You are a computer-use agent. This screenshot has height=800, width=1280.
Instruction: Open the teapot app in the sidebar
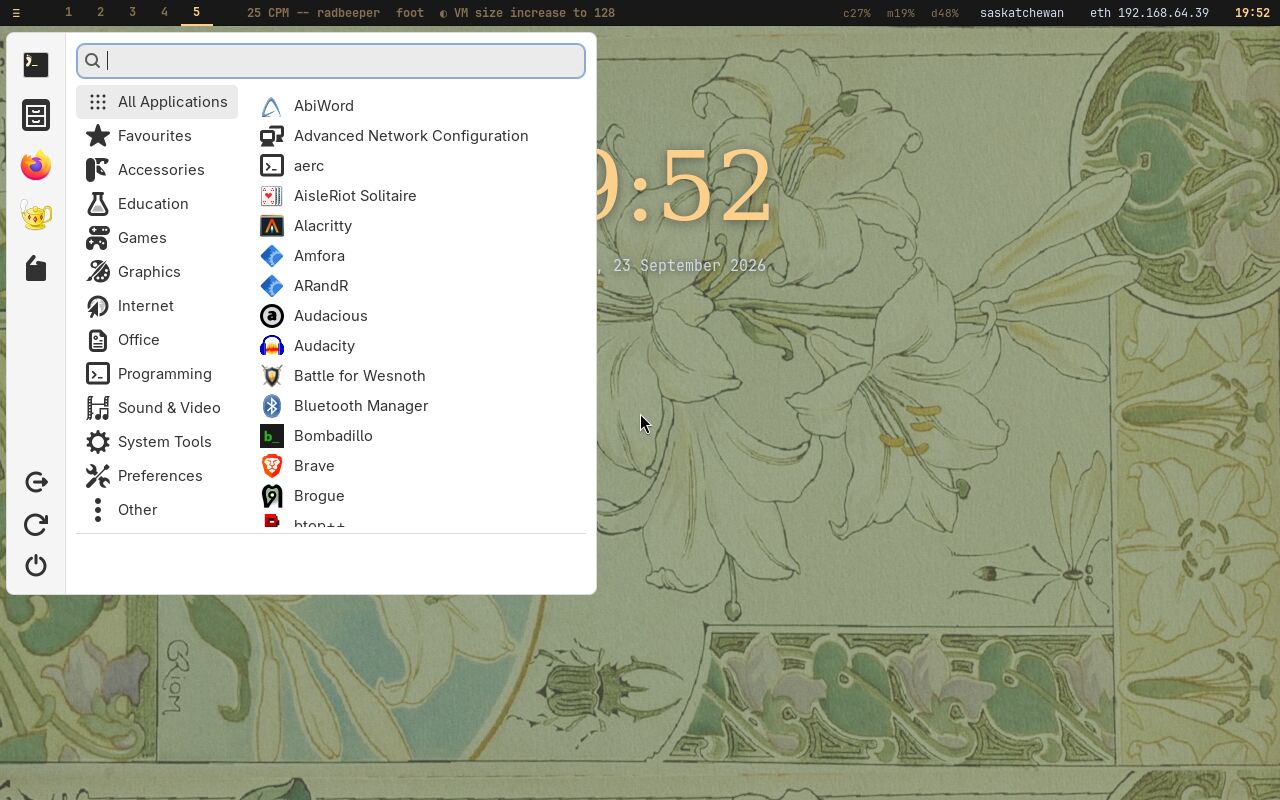[x=36, y=216]
